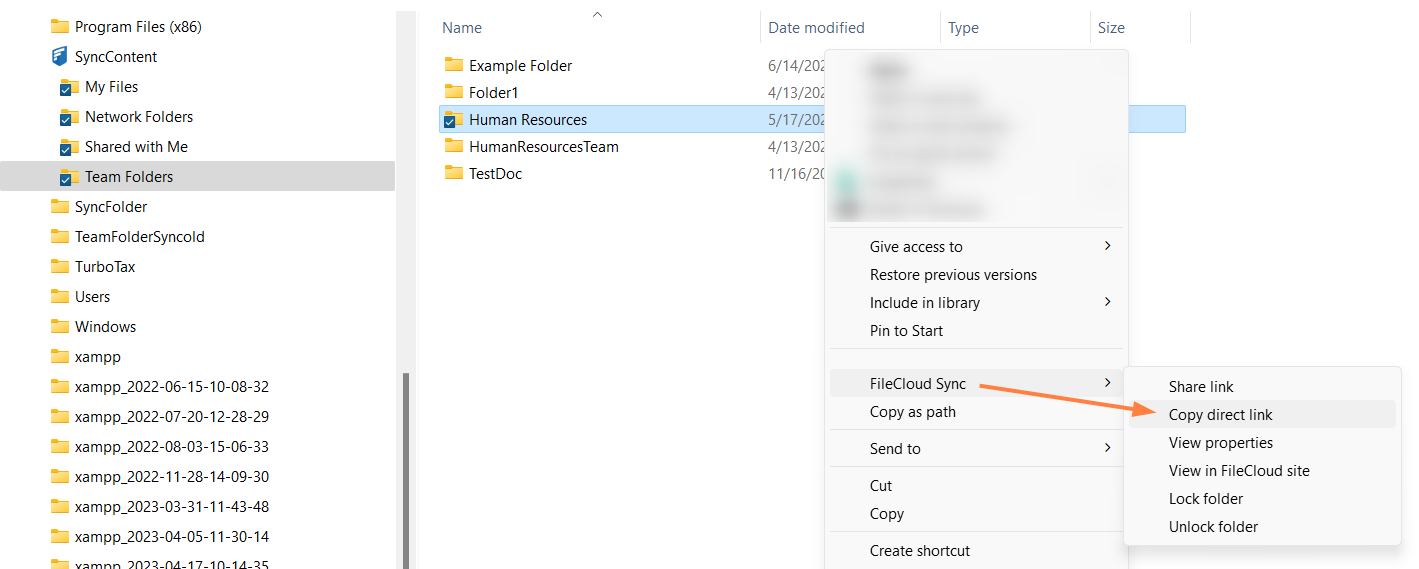This screenshot has width=1419, height=569.
Task: Sort files by Name column header
Action: (462, 28)
